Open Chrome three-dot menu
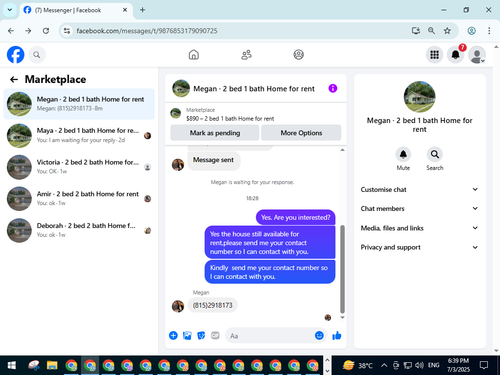 point(489,31)
